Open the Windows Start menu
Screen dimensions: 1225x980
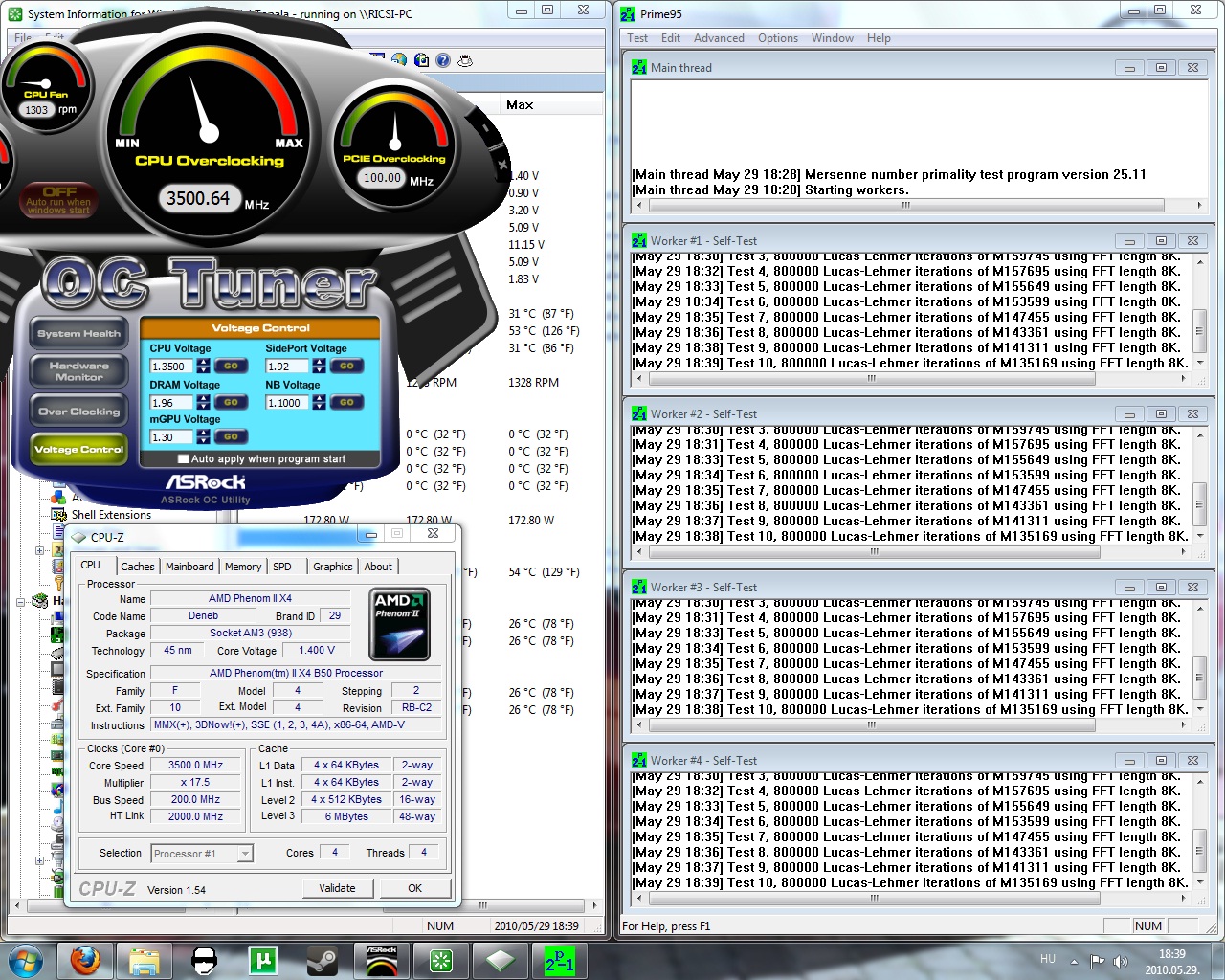point(26,960)
